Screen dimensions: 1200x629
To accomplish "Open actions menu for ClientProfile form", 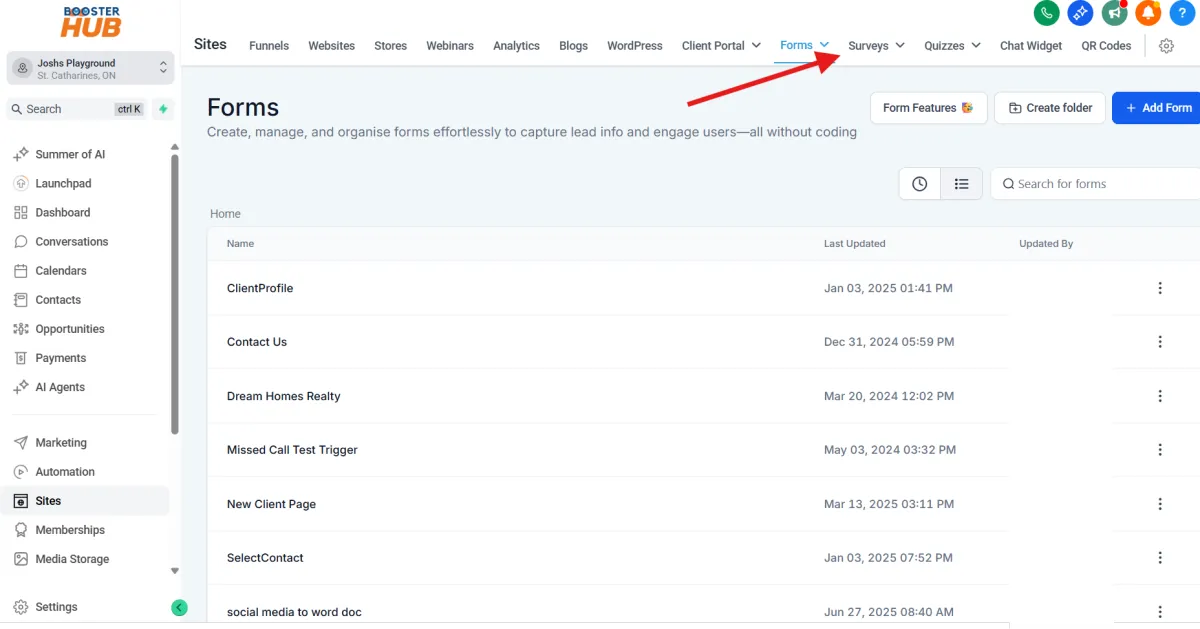I will tap(1160, 288).
